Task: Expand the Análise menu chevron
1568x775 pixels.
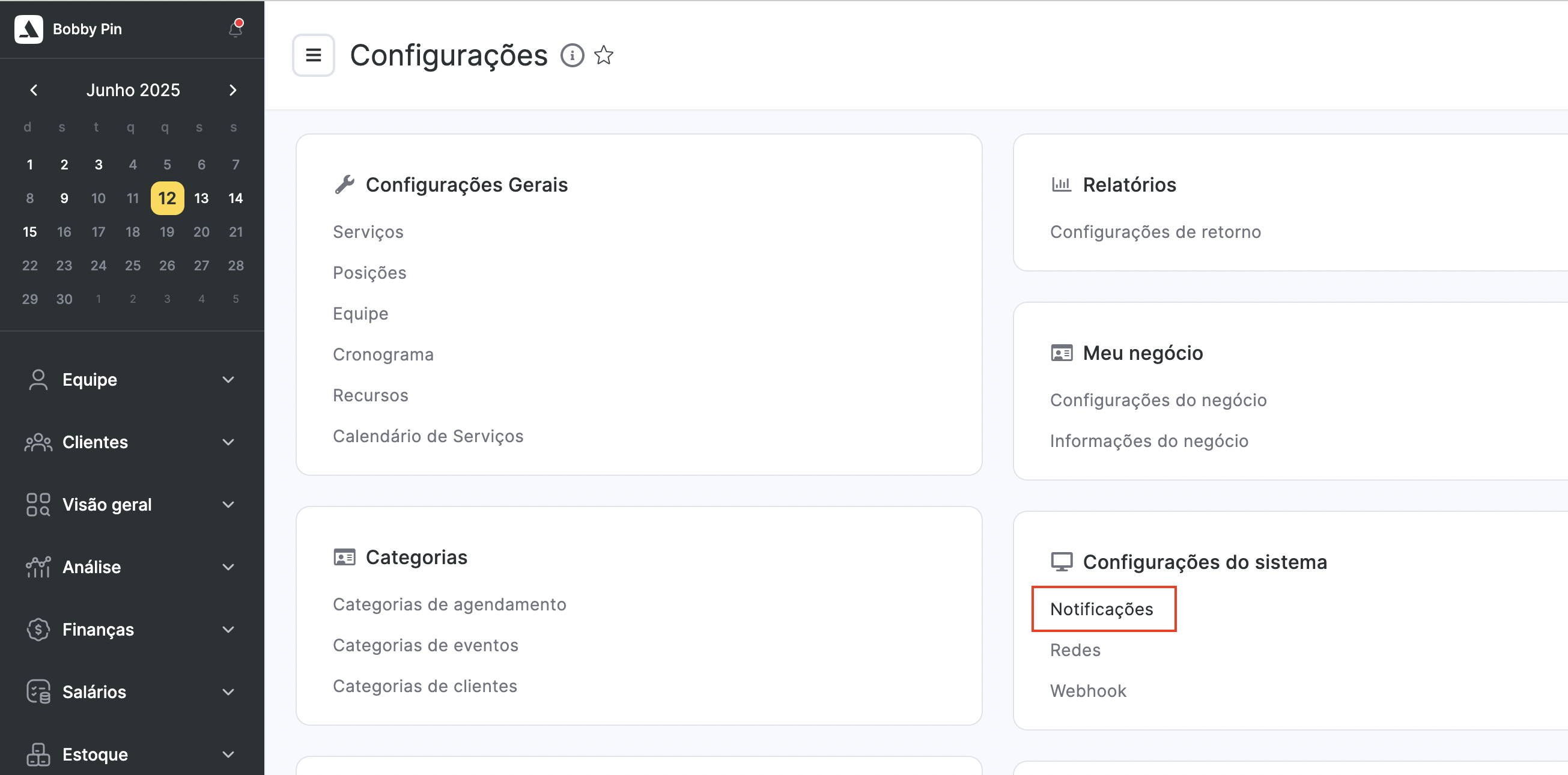Action: click(228, 567)
